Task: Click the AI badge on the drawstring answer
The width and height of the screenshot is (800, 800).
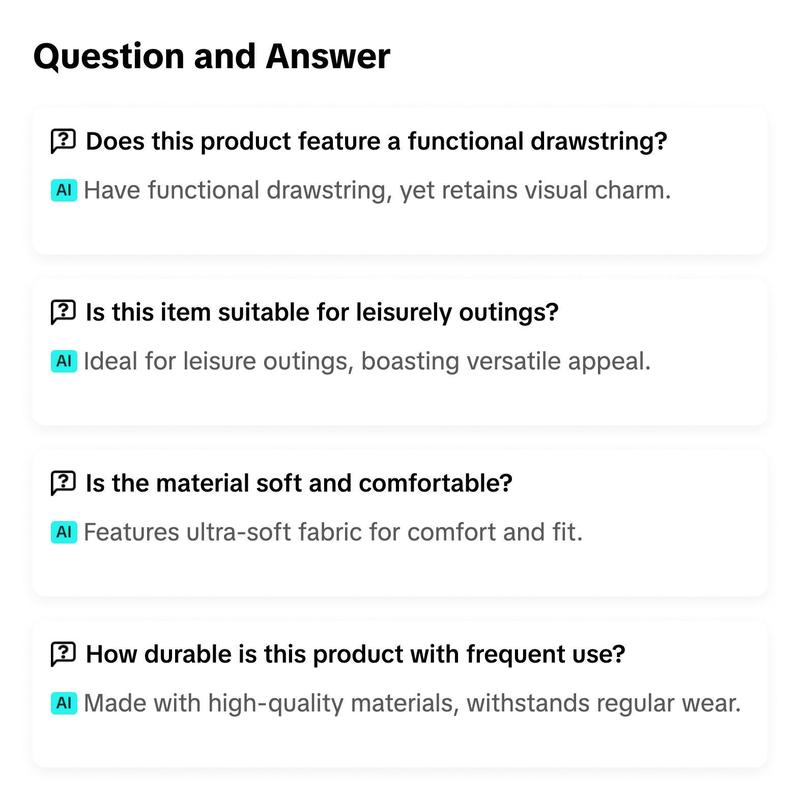Action: click(64, 190)
